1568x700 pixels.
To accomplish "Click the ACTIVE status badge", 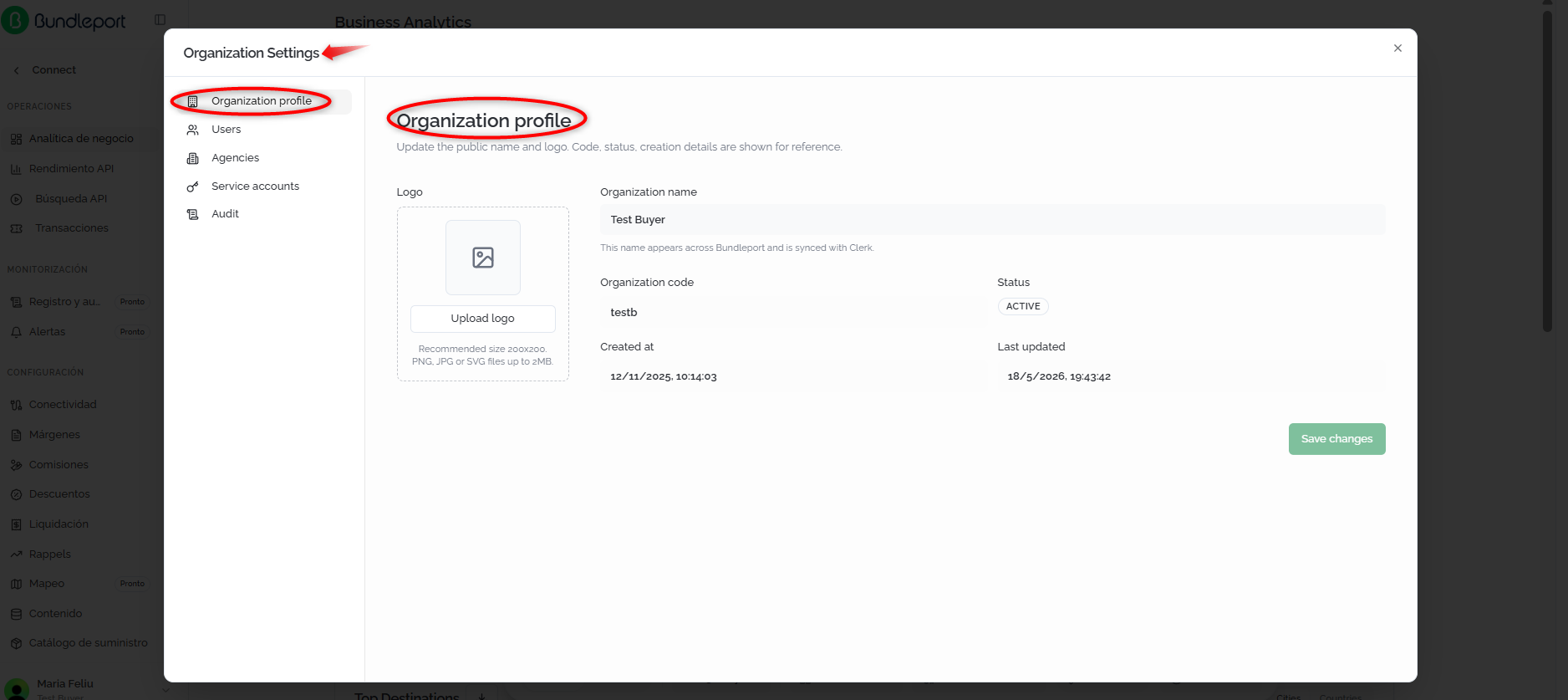I will point(1023,306).
